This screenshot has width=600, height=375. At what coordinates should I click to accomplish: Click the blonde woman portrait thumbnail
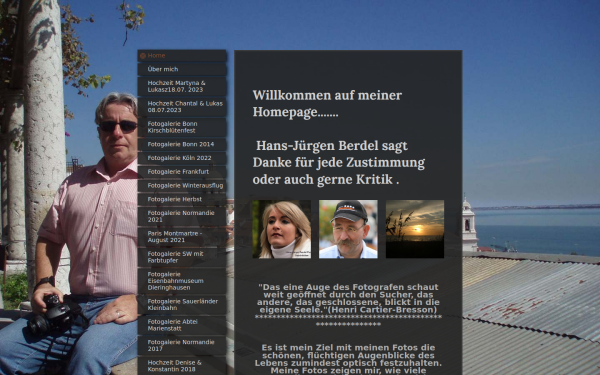point(282,229)
